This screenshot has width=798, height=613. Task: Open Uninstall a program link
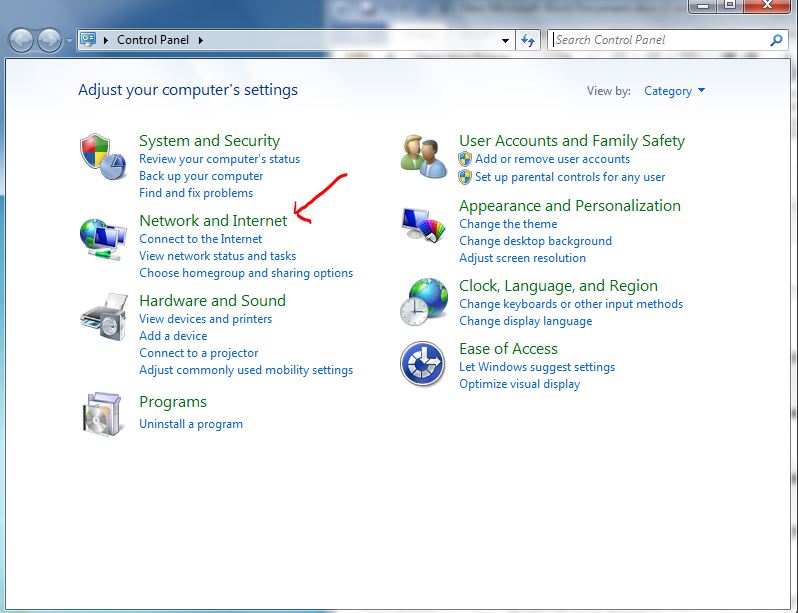[x=190, y=424]
